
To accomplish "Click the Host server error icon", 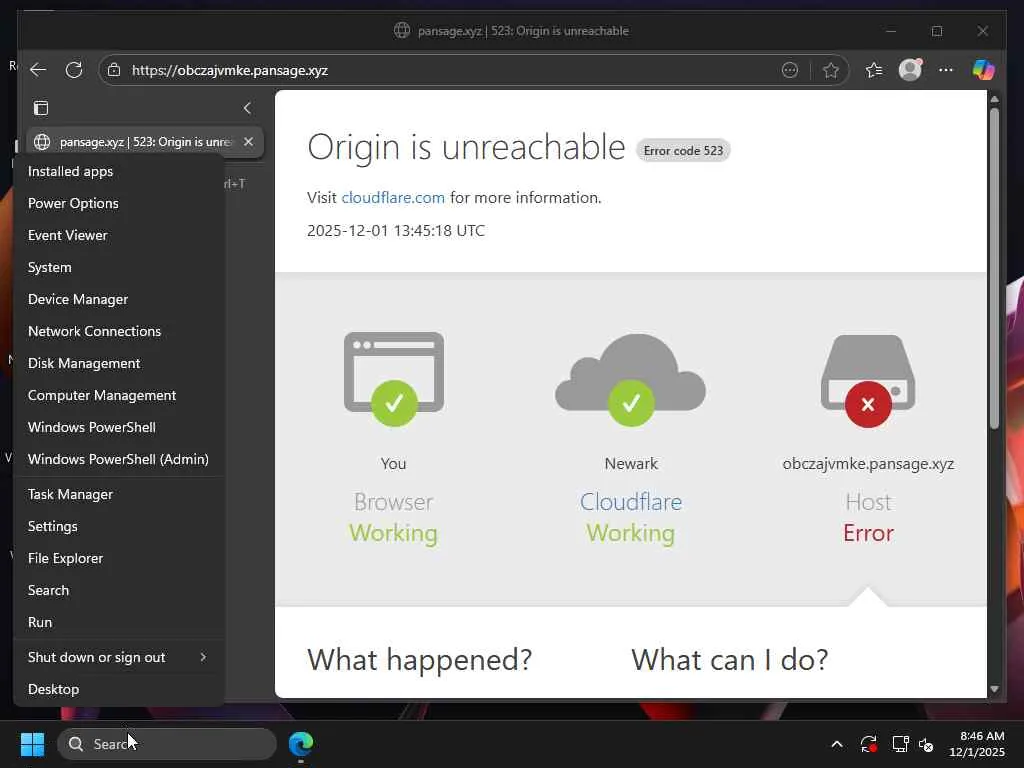I will [x=868, y=381].
